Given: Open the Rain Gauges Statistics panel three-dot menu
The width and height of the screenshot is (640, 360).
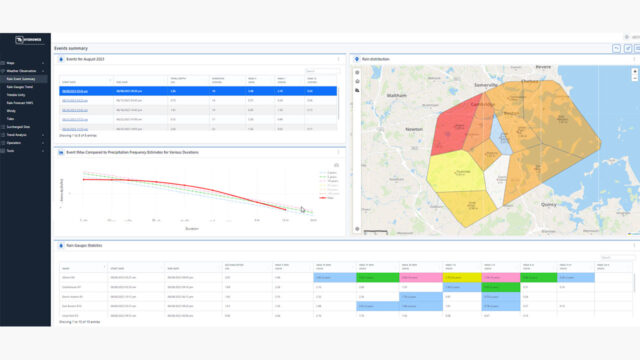Looking at the screenshot, I should 634,246.
